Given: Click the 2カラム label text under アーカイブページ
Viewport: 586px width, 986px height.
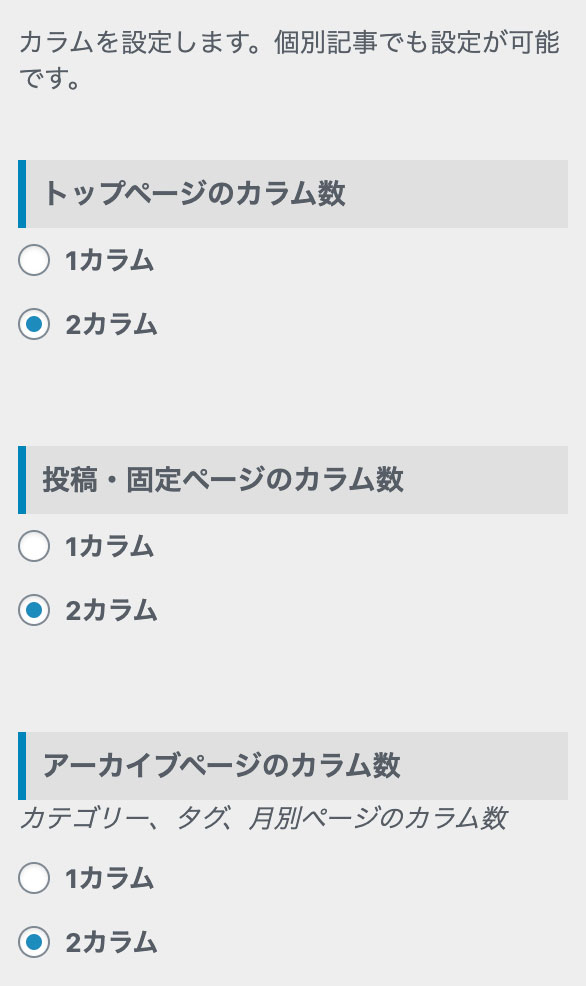Looking at the screenshot, I should [x=111, y=943].
